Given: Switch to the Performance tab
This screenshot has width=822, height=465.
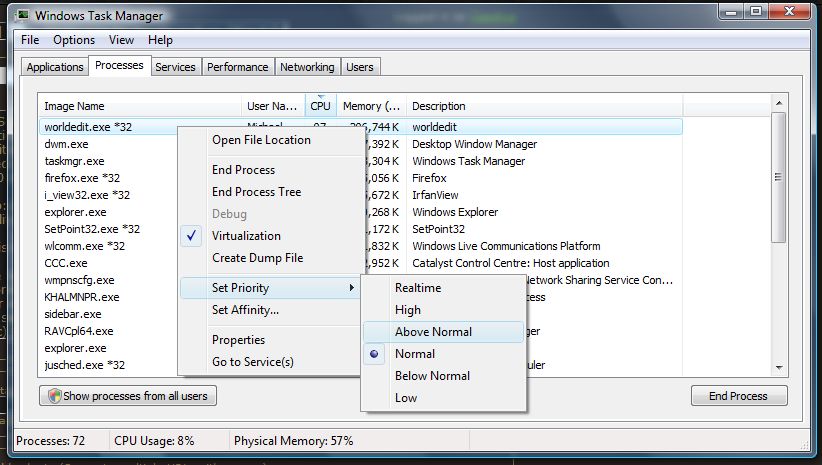Looking at the screenshot, I should pos(237,67).
